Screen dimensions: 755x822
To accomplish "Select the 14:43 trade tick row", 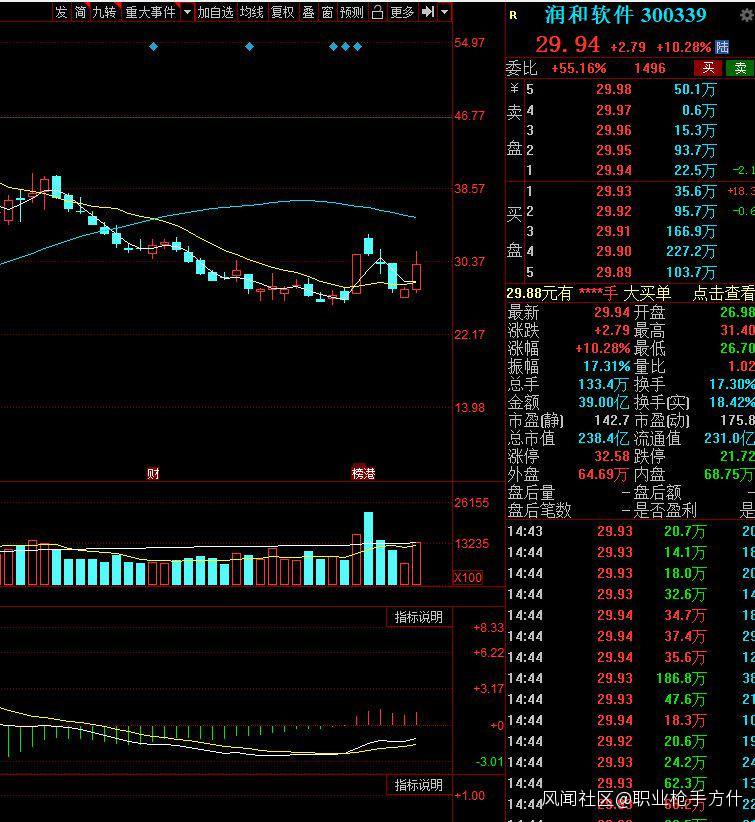I will (x=631, y=532).
